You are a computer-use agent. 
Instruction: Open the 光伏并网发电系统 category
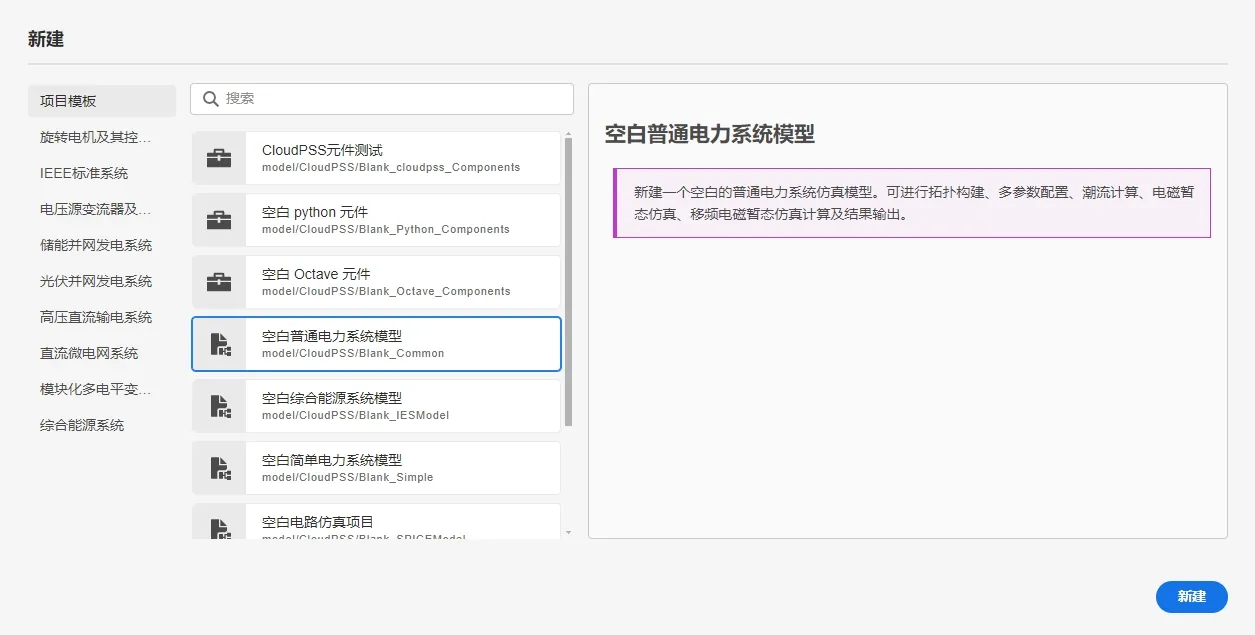point(96,281)
